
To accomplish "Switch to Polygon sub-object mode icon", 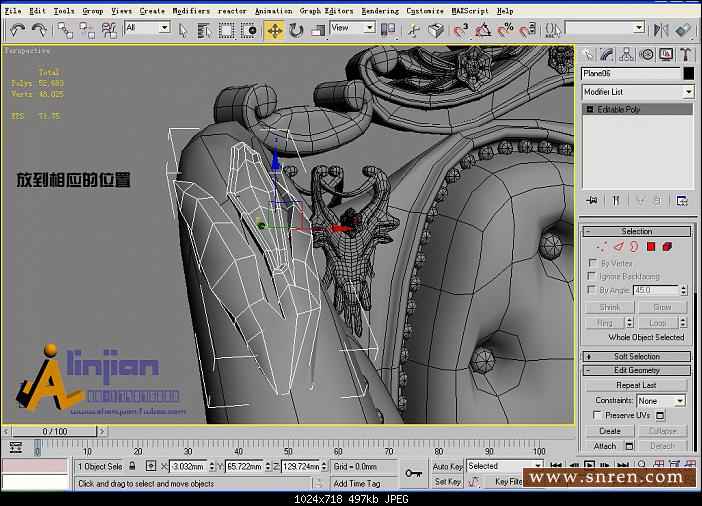I will pos(650,246).
